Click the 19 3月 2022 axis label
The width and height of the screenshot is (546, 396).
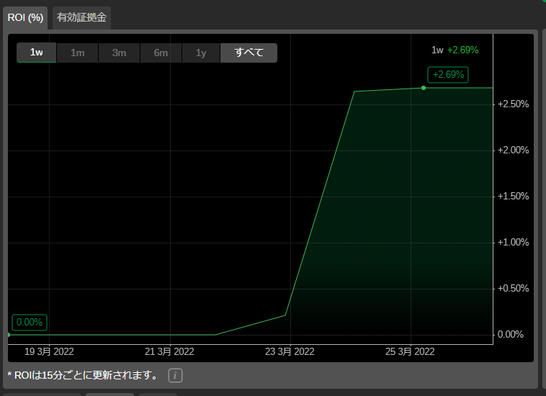coord(49,352)
